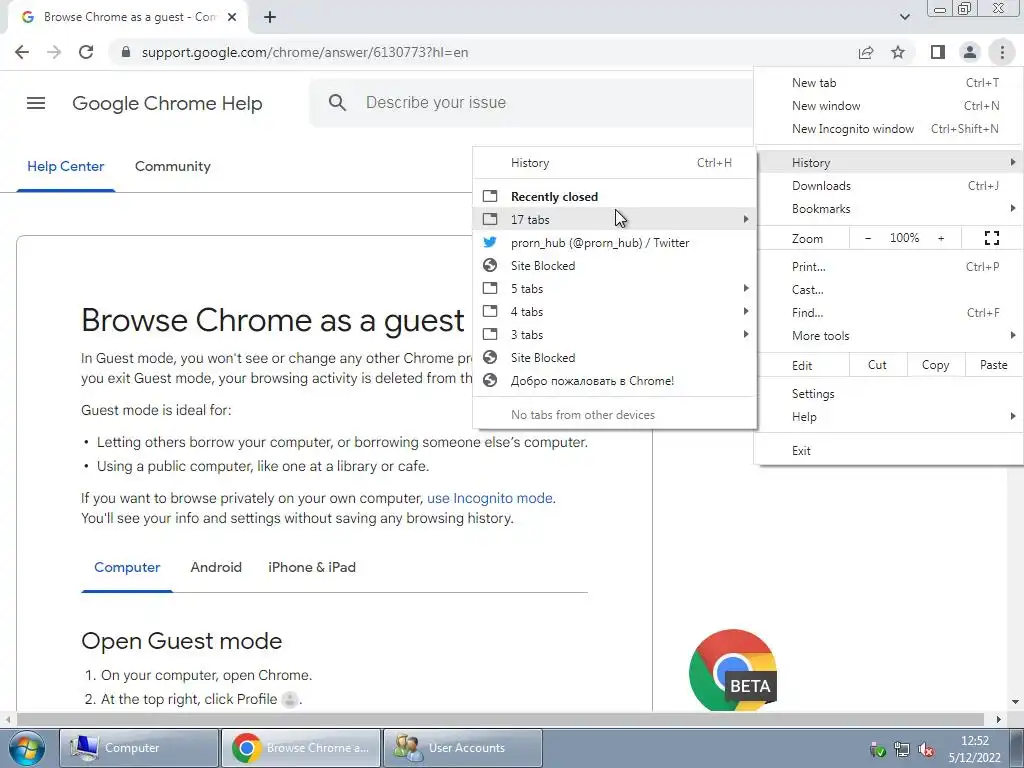Open the hamburger main menu in Help

tap(36, 103)
